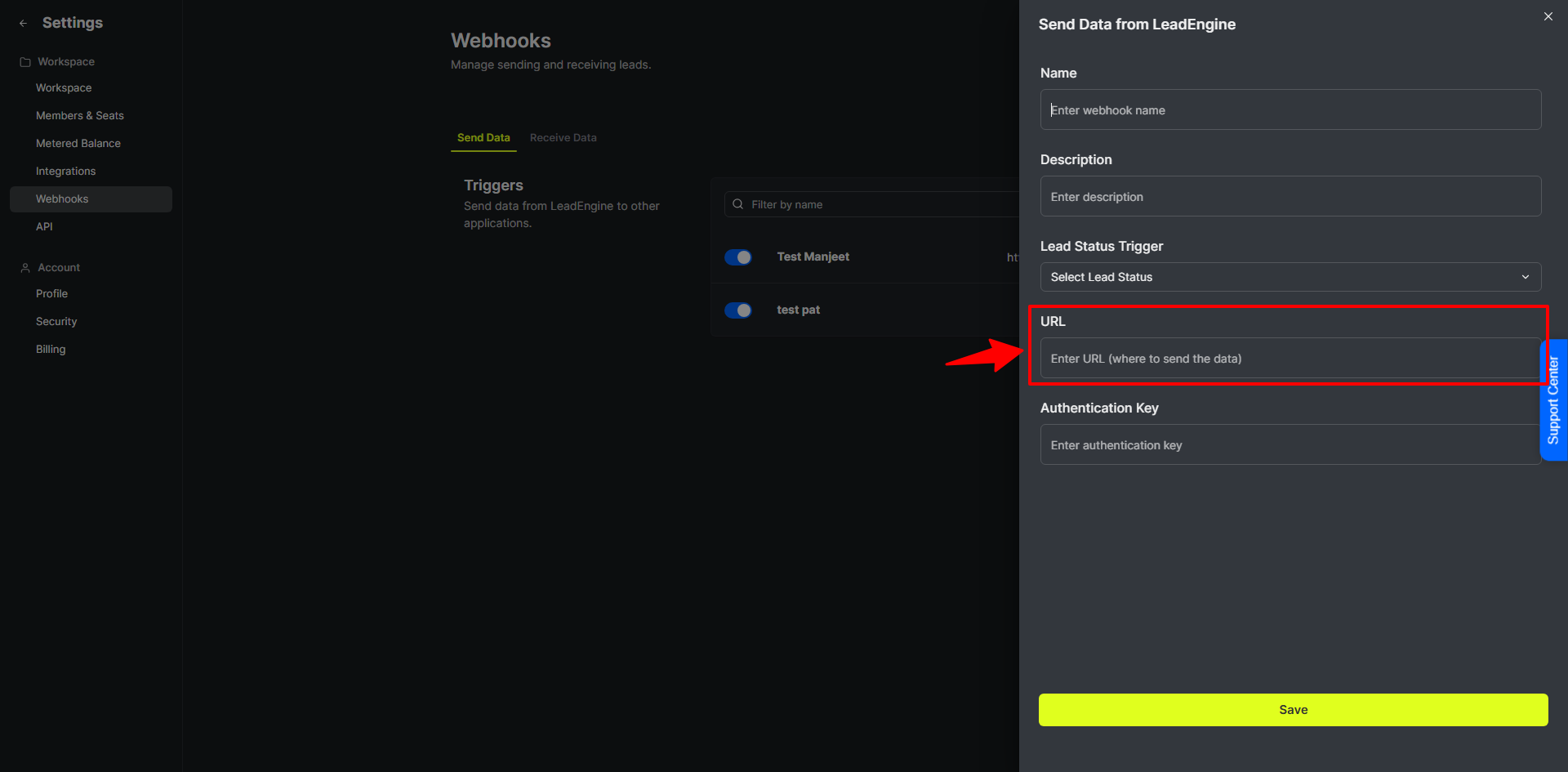Image resolution: width=1568 pixels, height=772 pixels.
Task: Toggle the test pat webhook switch
Action: click(x=738, y=310)
